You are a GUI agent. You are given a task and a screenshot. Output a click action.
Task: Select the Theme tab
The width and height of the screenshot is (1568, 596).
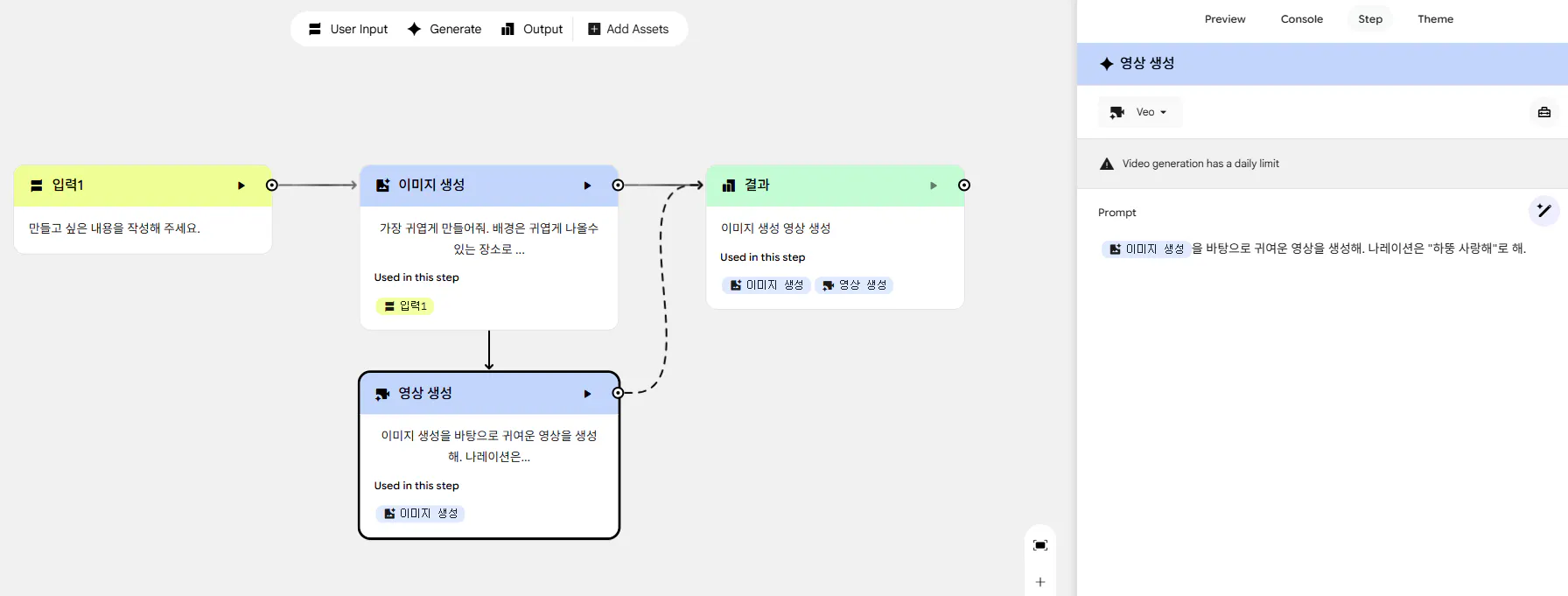pyautogui.click(x=1435, y=19)
